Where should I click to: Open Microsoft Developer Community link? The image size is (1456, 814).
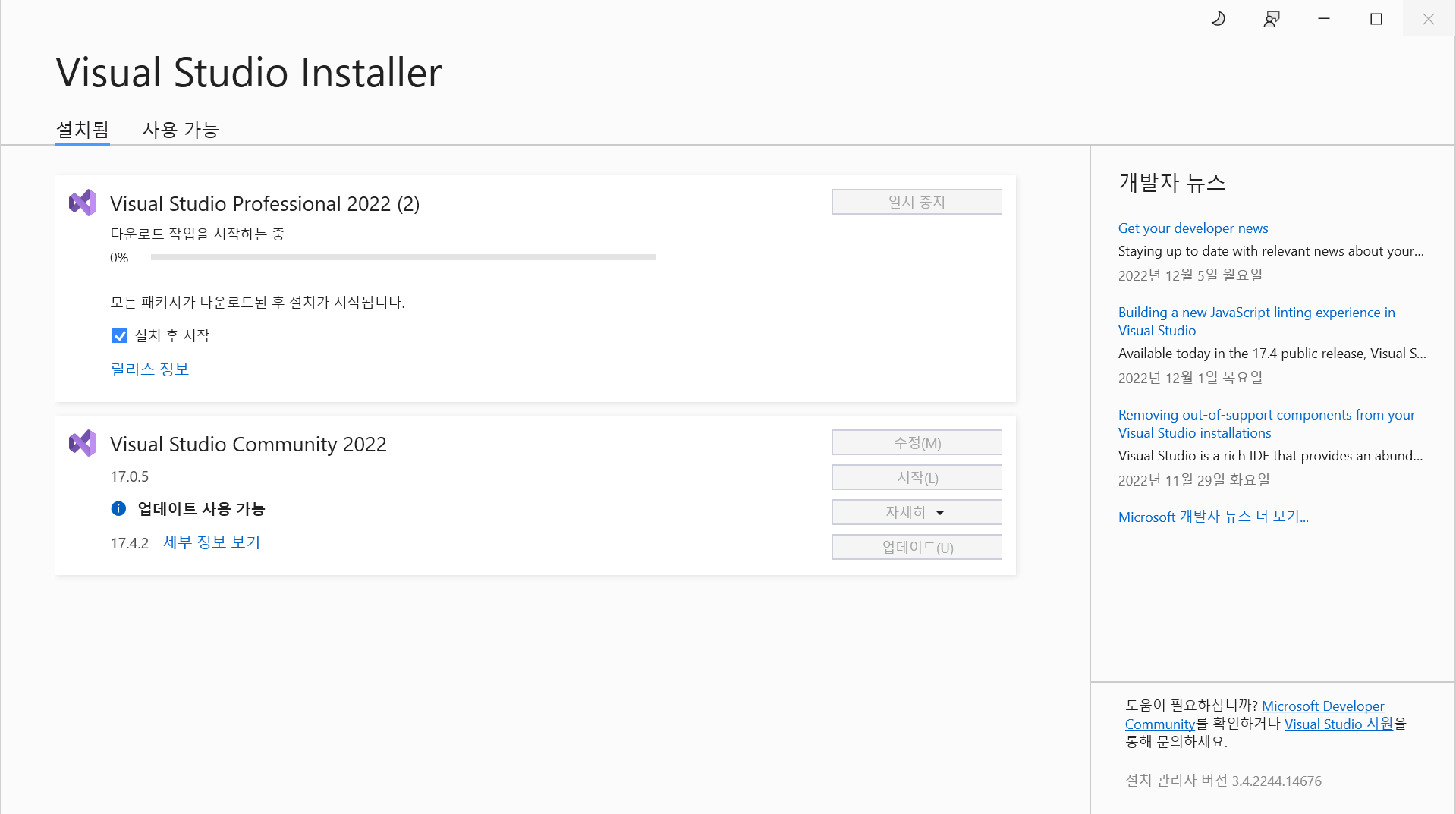[x=1322, y=706]
